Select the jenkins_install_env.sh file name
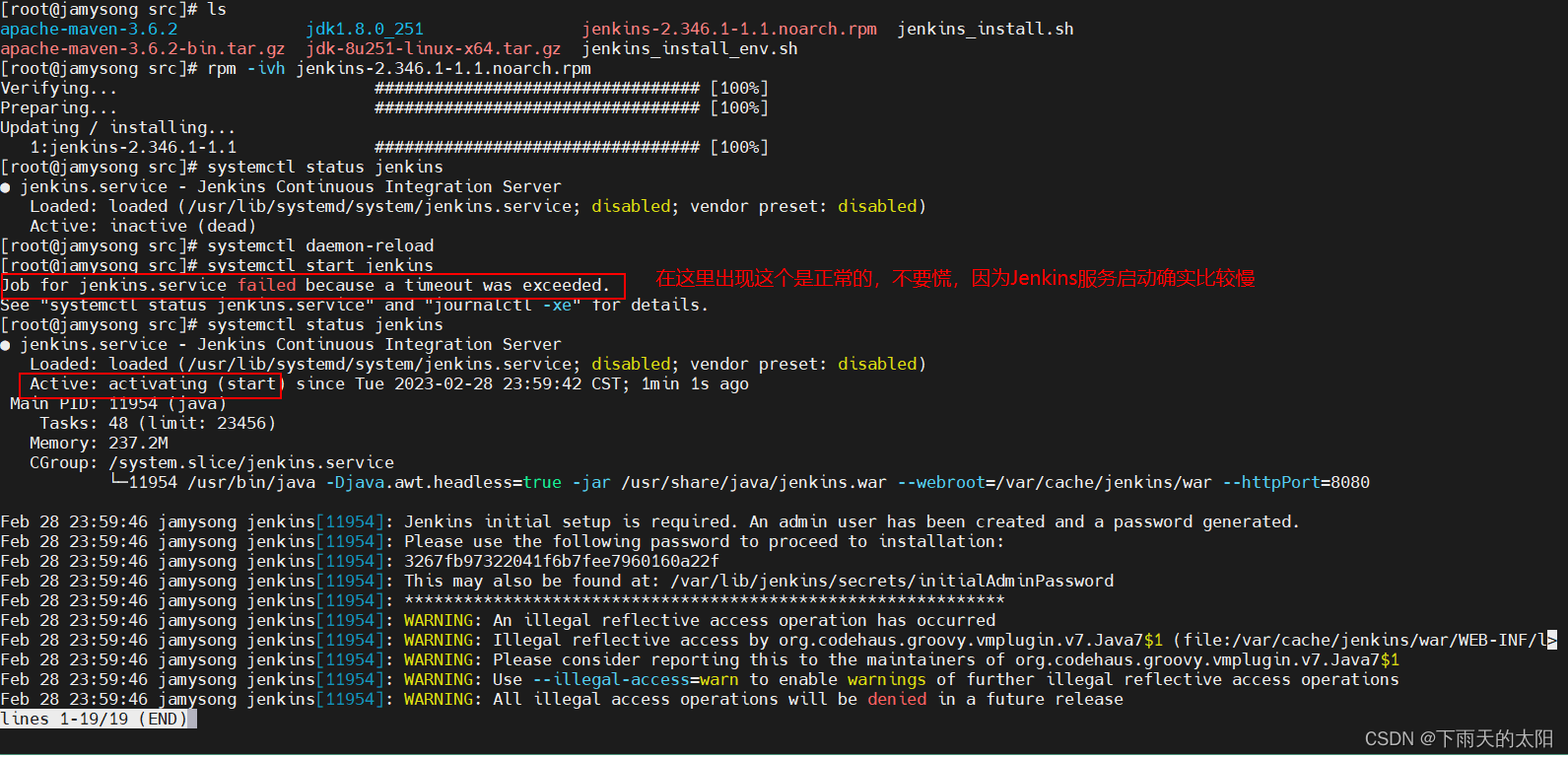The image size is (1568, 758). 690,49
